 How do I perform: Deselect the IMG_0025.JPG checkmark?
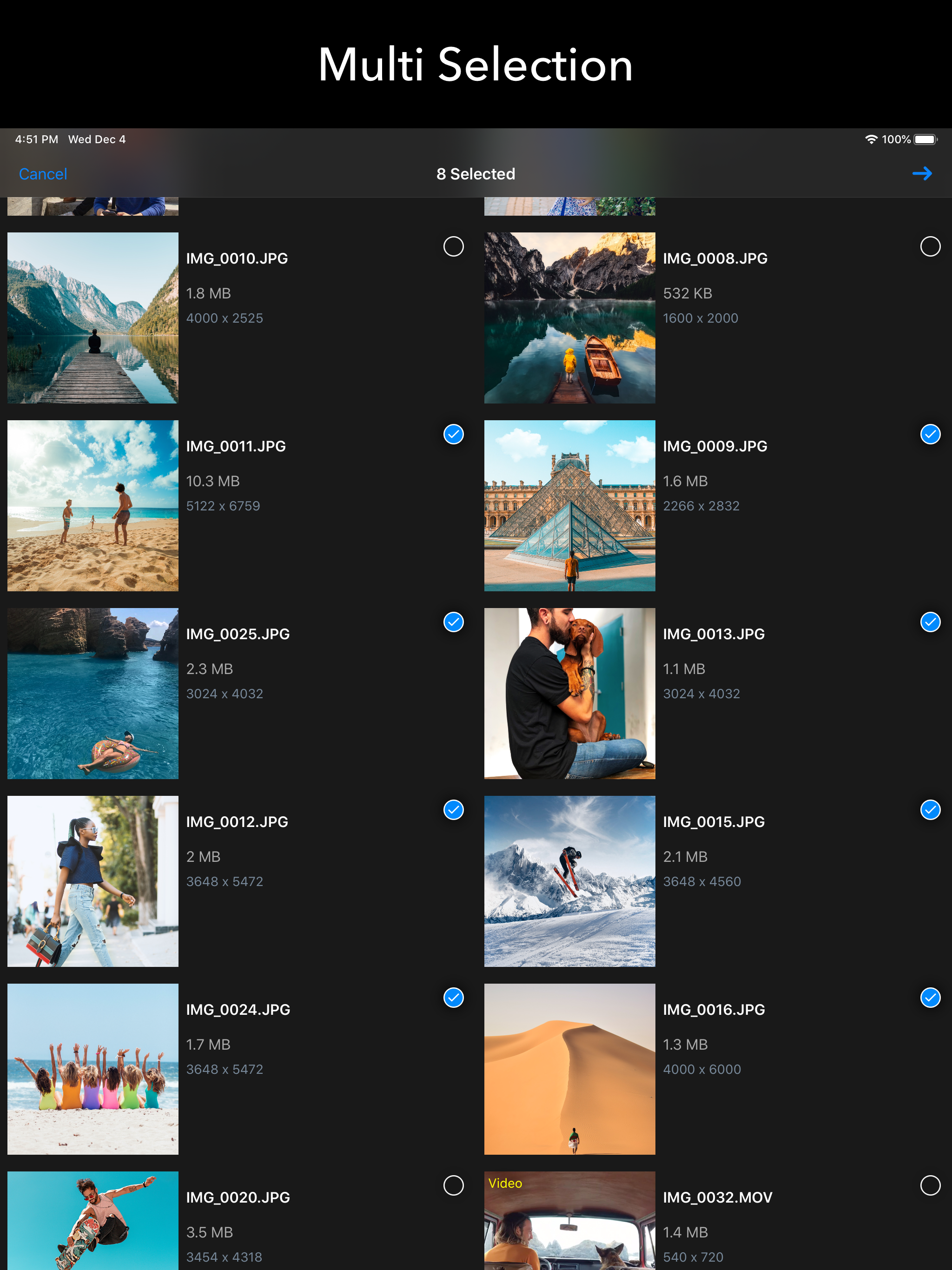pyautogui.click(x=453, y=622)
